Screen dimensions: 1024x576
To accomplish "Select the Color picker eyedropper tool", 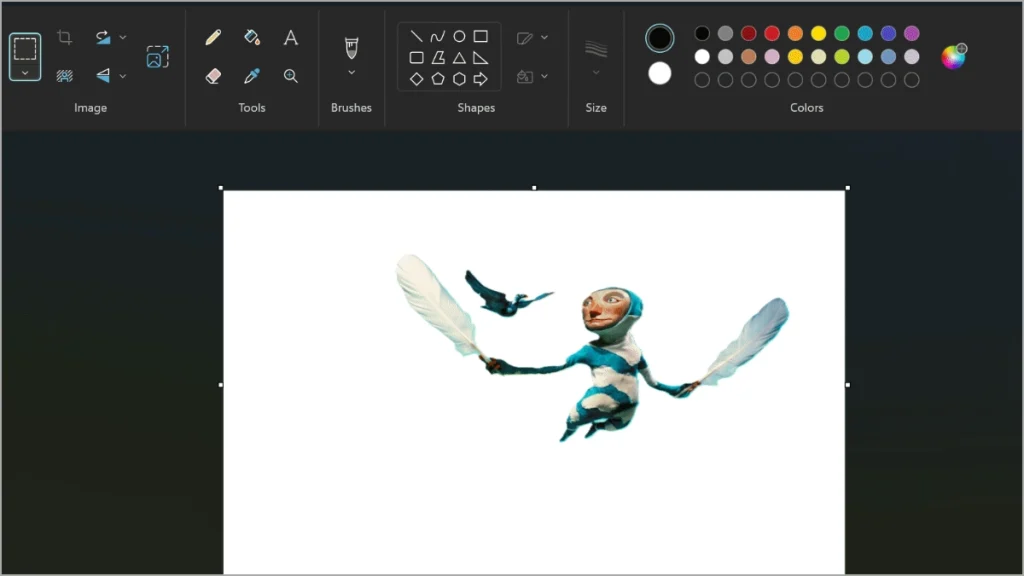I will pos(252,76).
